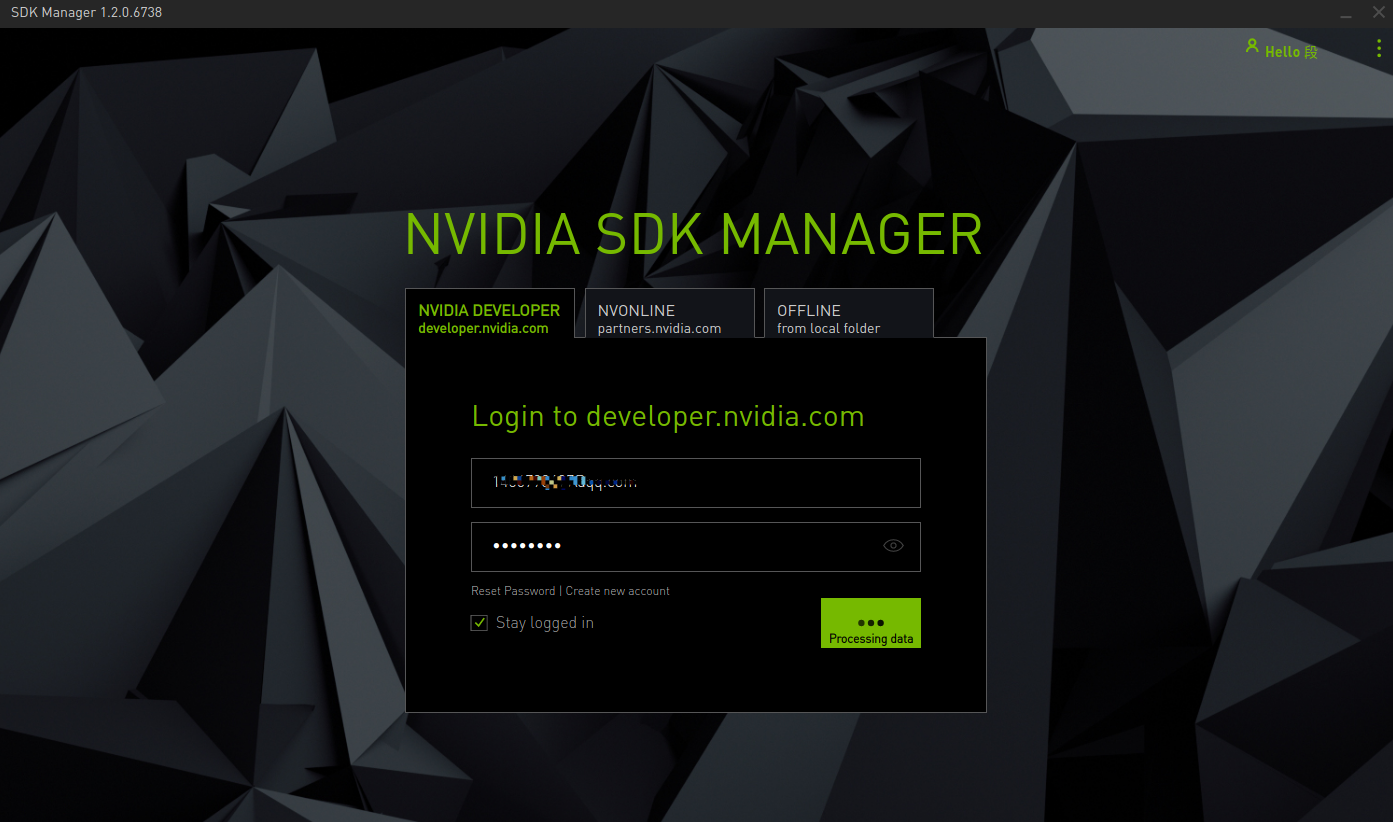
Task: Click the user profile person icon
Action: [1252, 46]
